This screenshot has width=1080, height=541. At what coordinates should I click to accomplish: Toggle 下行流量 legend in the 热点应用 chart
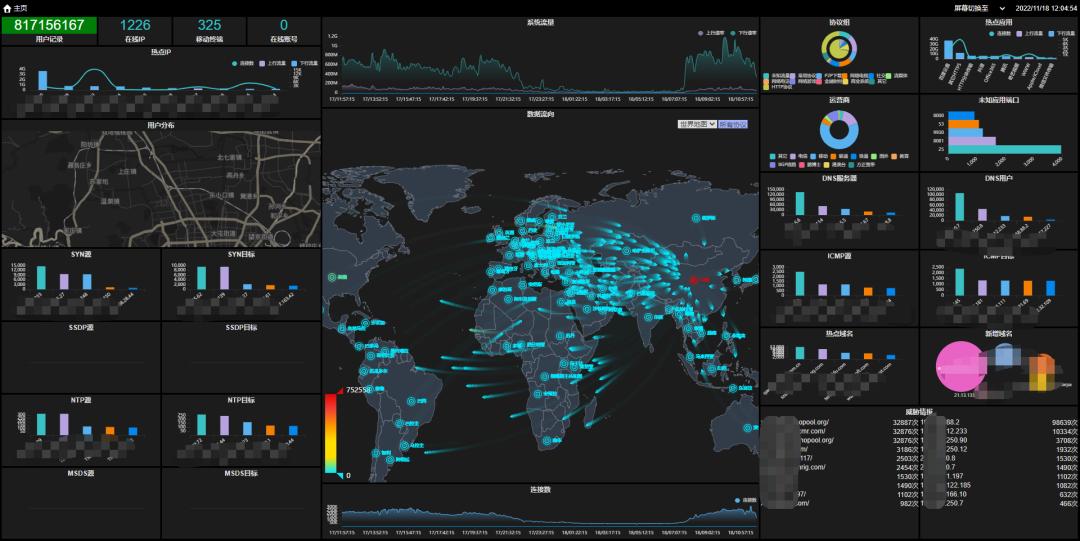(1061, 33)
